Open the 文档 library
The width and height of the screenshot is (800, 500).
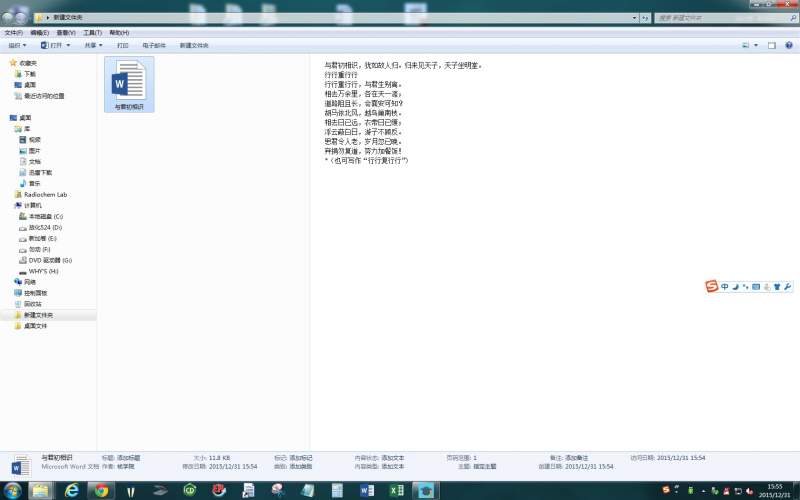coord(34,162)
